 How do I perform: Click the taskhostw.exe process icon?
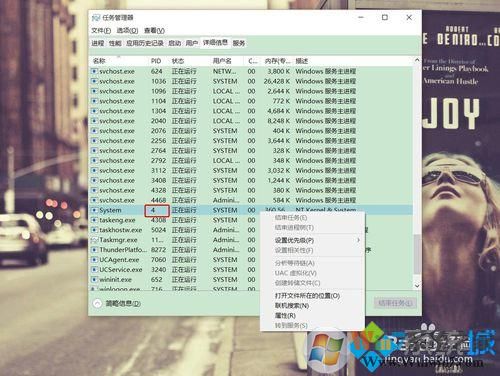[95, 230]
